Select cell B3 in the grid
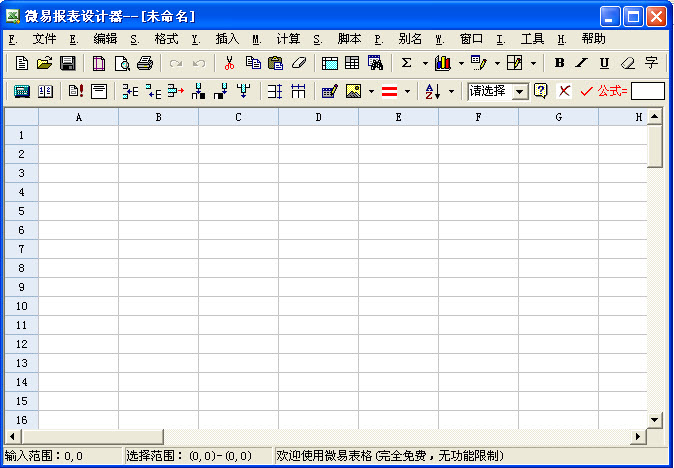 158,173
